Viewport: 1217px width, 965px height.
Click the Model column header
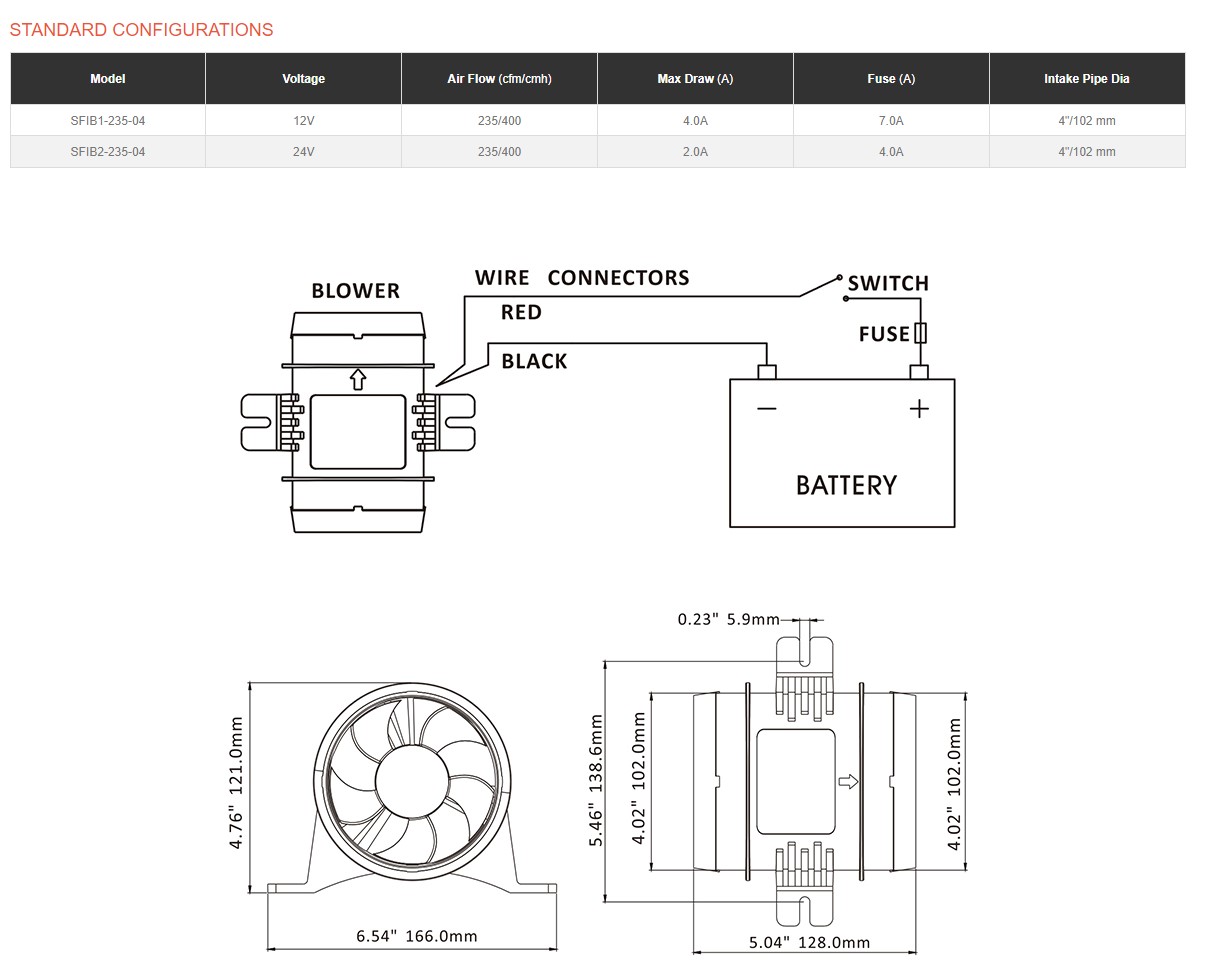(108, 79)
